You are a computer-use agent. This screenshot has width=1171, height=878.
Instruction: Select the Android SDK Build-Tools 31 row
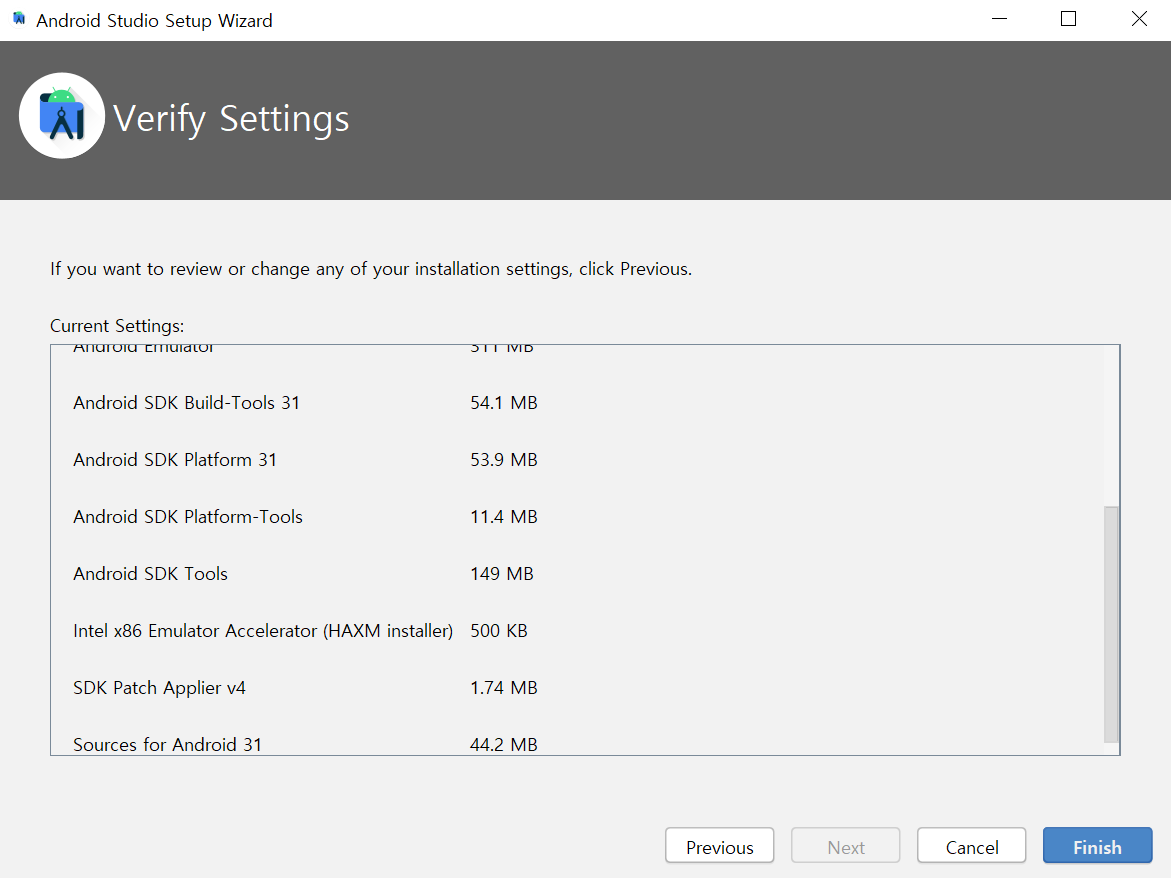(x=305, y=403)
